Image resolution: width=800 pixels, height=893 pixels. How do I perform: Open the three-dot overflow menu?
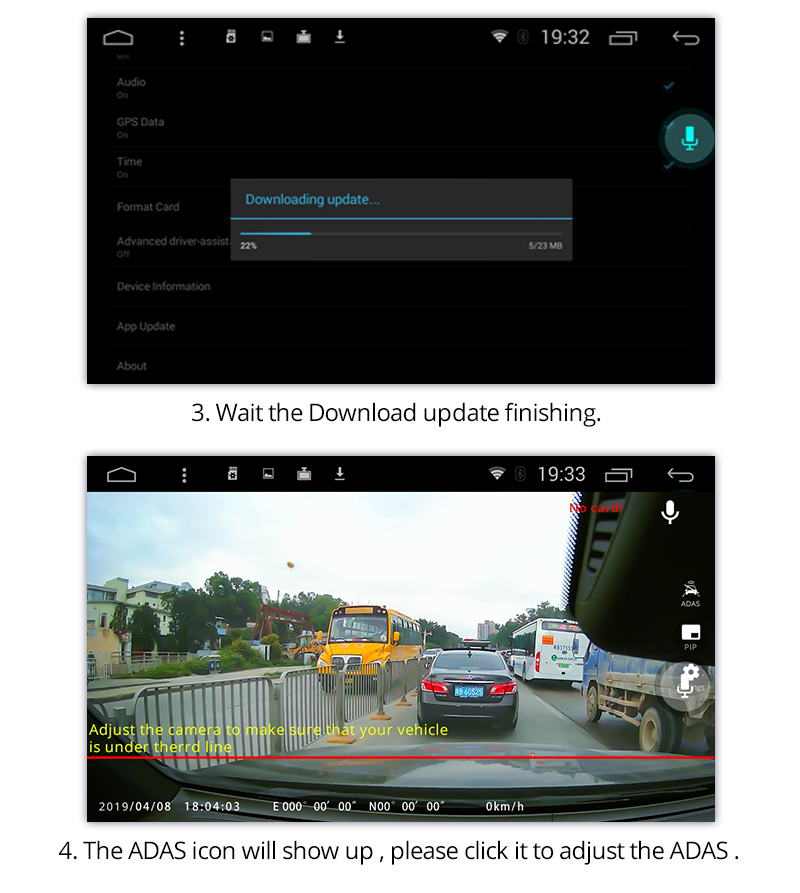tap(182, 37)
